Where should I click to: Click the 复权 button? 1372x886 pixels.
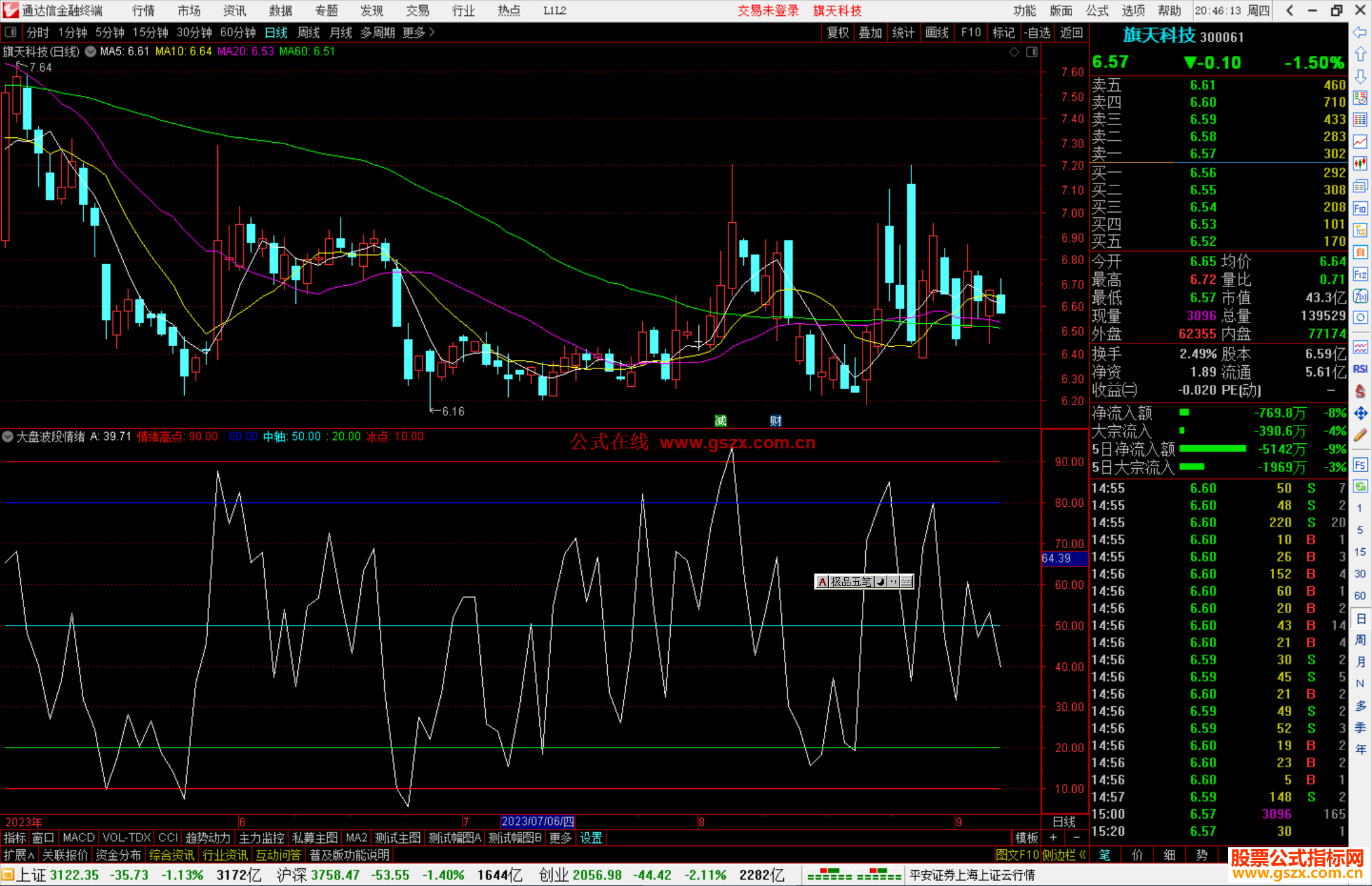coord(838,32)
